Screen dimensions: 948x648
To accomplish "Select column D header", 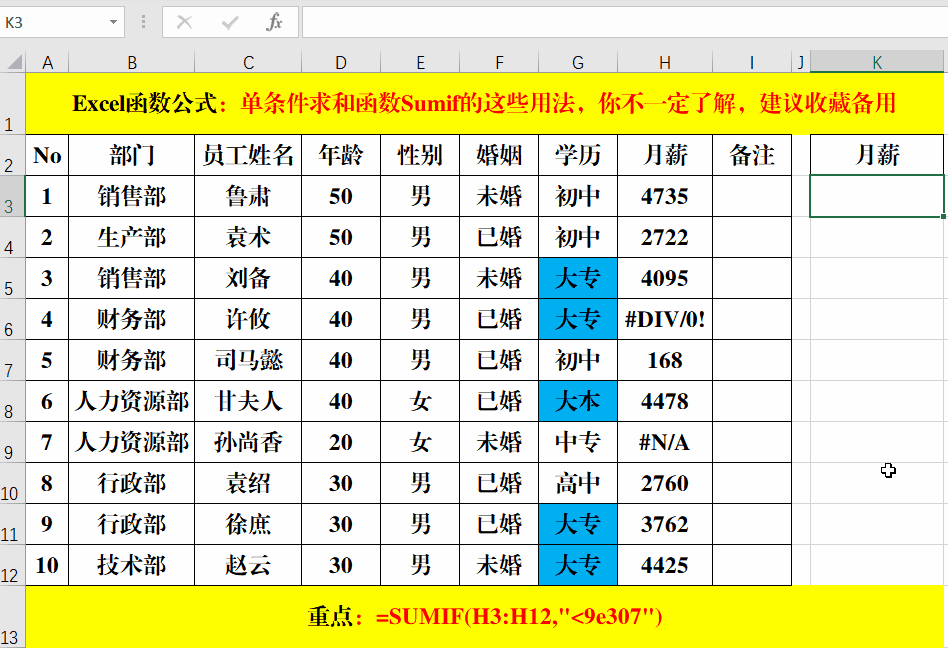I will pyautogui.click(x=341, y=62).
